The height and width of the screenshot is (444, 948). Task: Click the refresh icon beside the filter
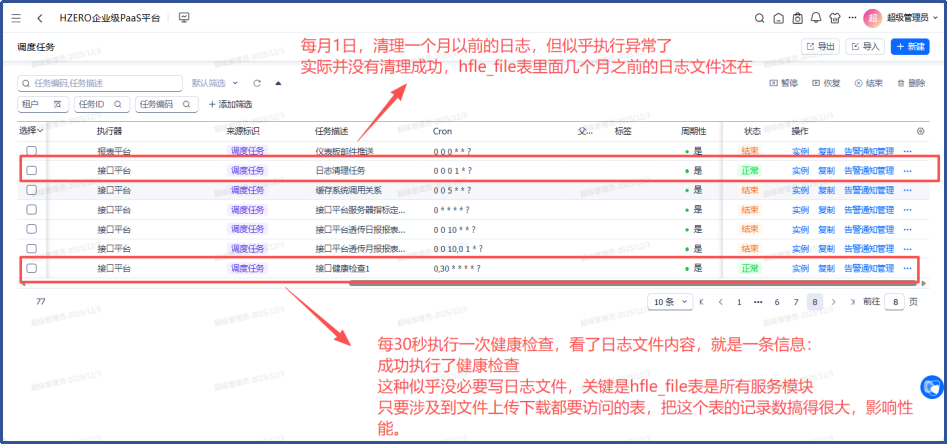[x=257, y=83]
